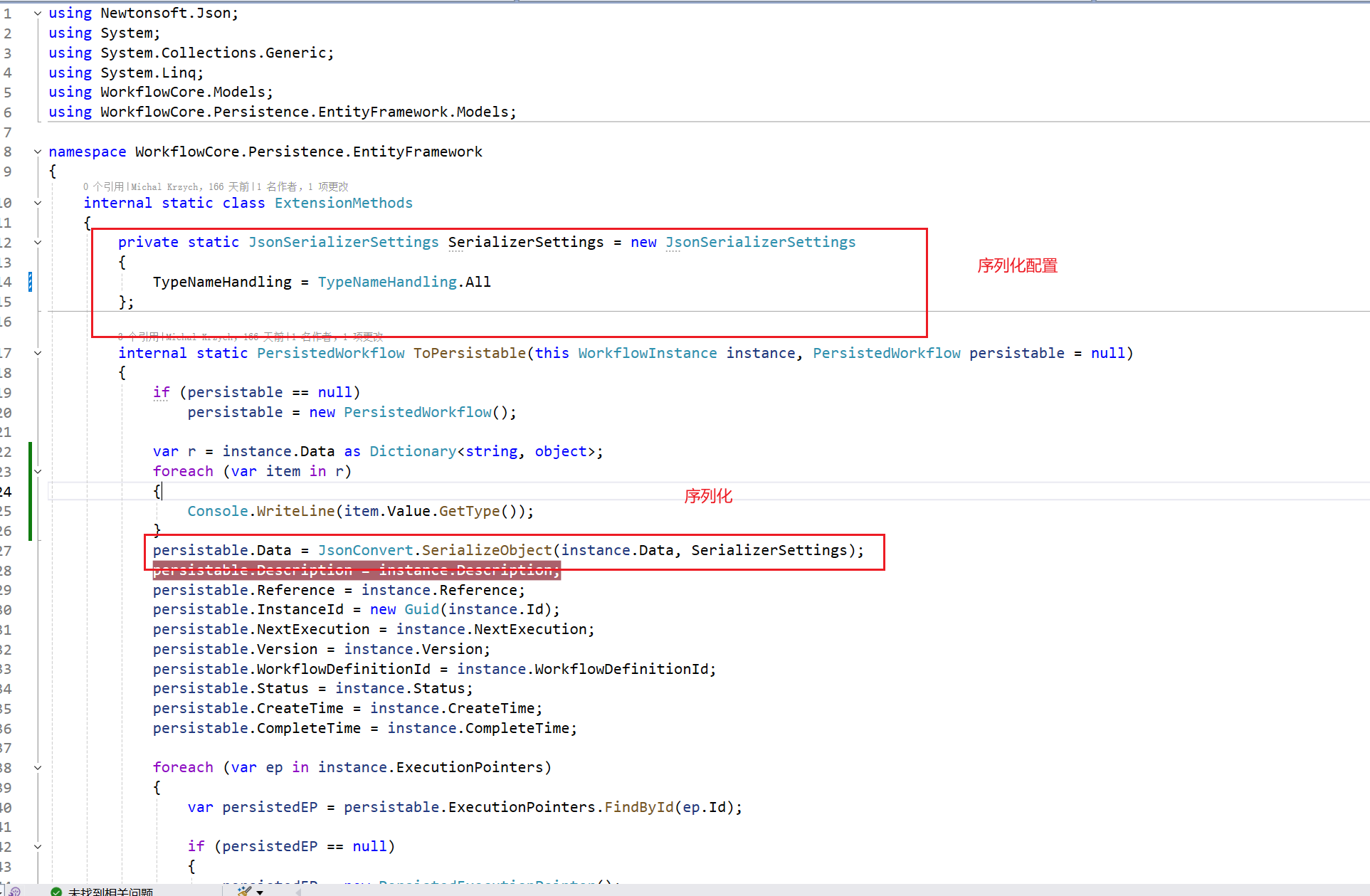Click the SerializeObject method call
1370x896 pixels.
coord(487,550)
